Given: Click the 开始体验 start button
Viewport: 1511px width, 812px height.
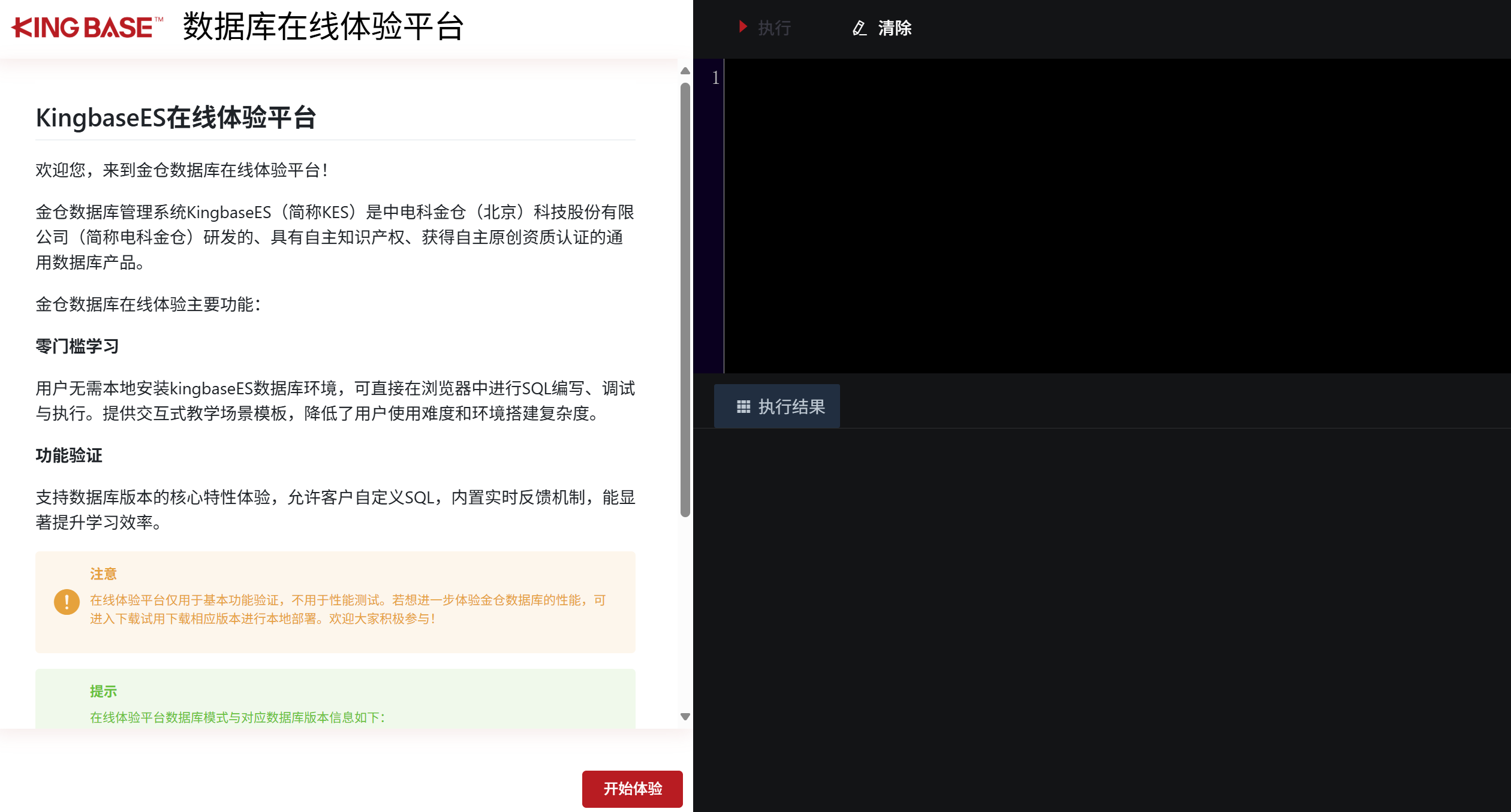Looking at the screenshot, I should pos(632,789).
